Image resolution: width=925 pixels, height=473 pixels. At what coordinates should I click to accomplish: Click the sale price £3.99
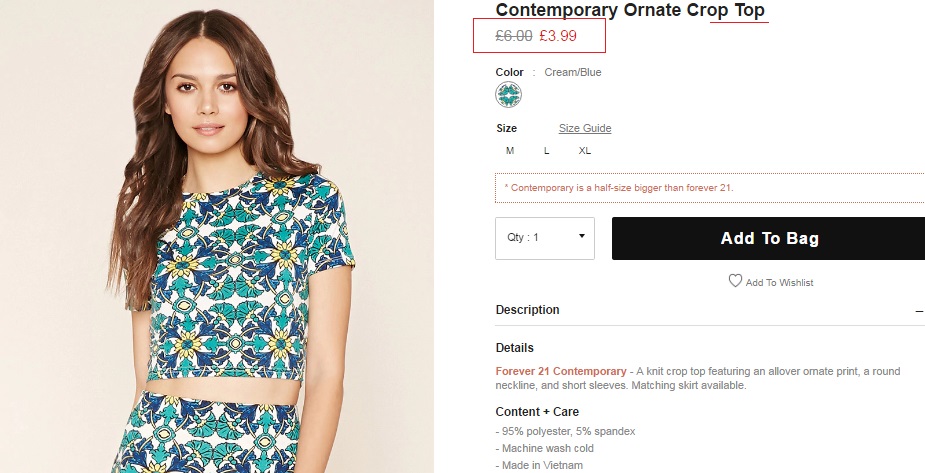pyautogui.click(x=558, y=37)
